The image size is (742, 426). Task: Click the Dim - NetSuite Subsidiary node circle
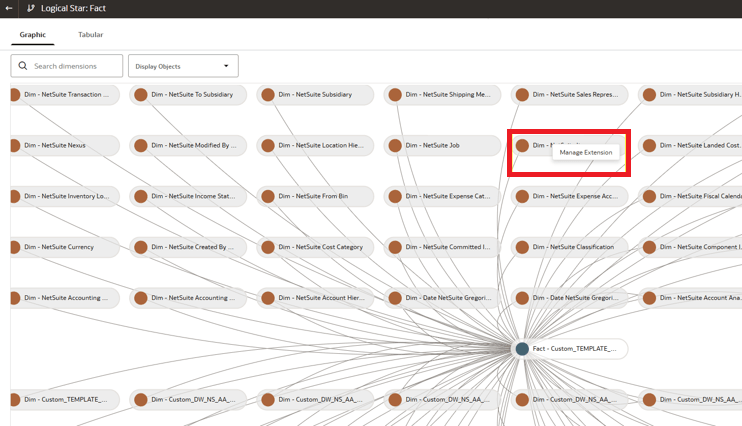[x=268, y=95]
